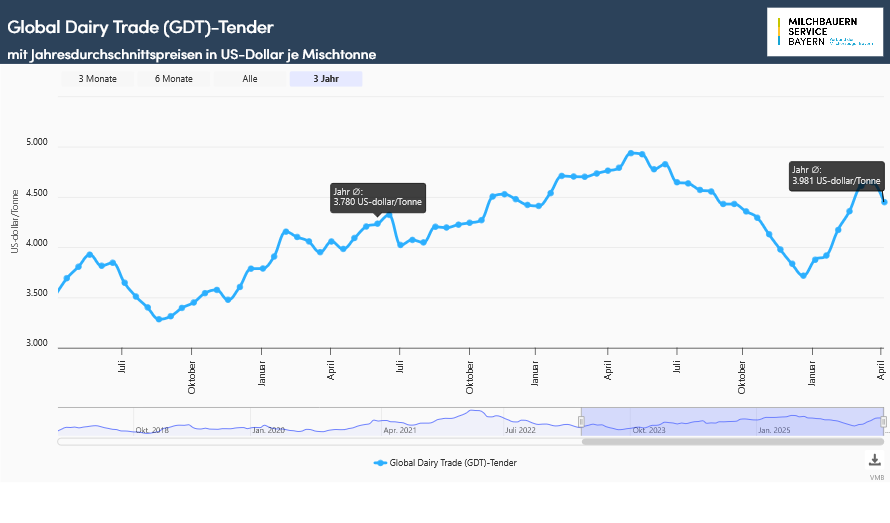This screenshot has height=523, width=890.
Task: Click the navigator horizontal scrollbar thumb
Action: click(x=732, y=441)
